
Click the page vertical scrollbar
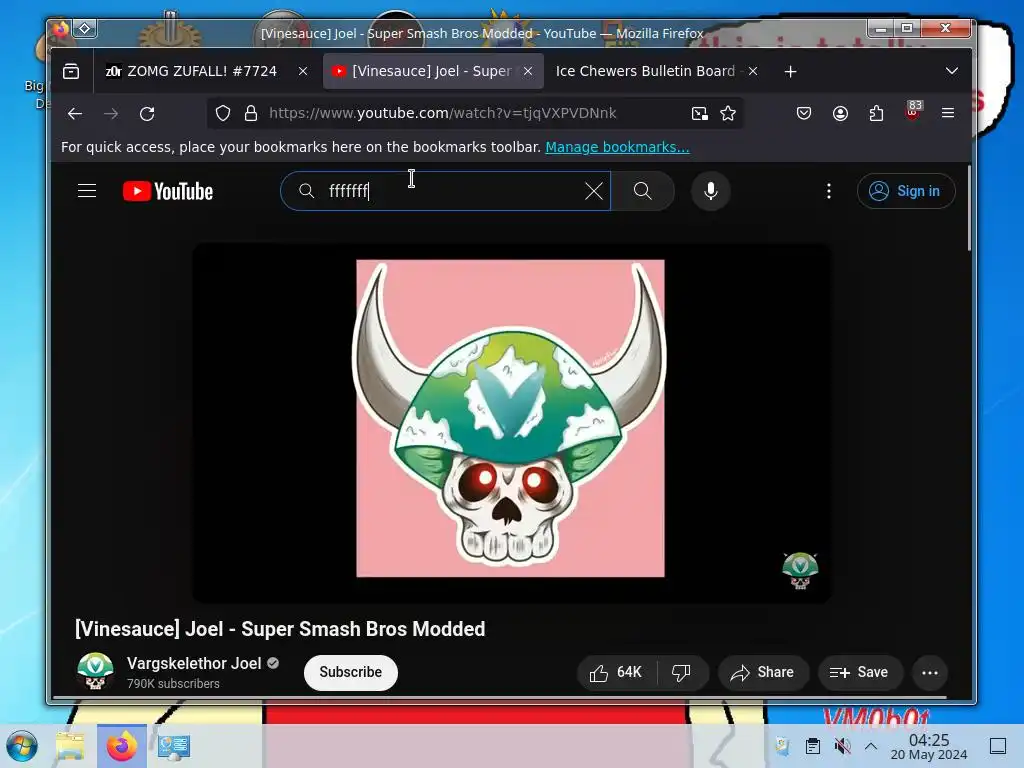click(969, 208)
